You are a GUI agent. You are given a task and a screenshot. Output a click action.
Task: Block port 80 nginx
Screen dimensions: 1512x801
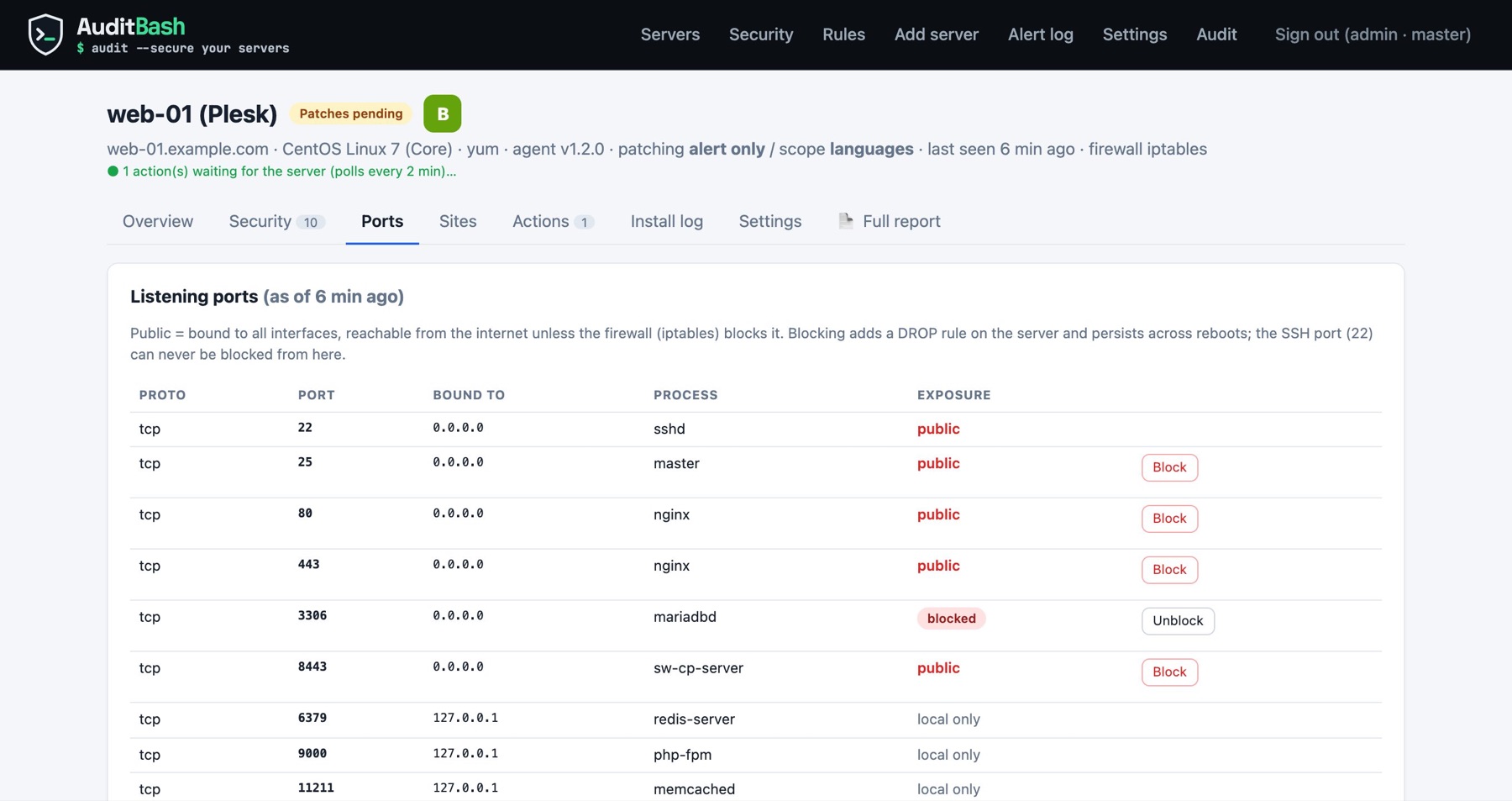coord(1169,519)
